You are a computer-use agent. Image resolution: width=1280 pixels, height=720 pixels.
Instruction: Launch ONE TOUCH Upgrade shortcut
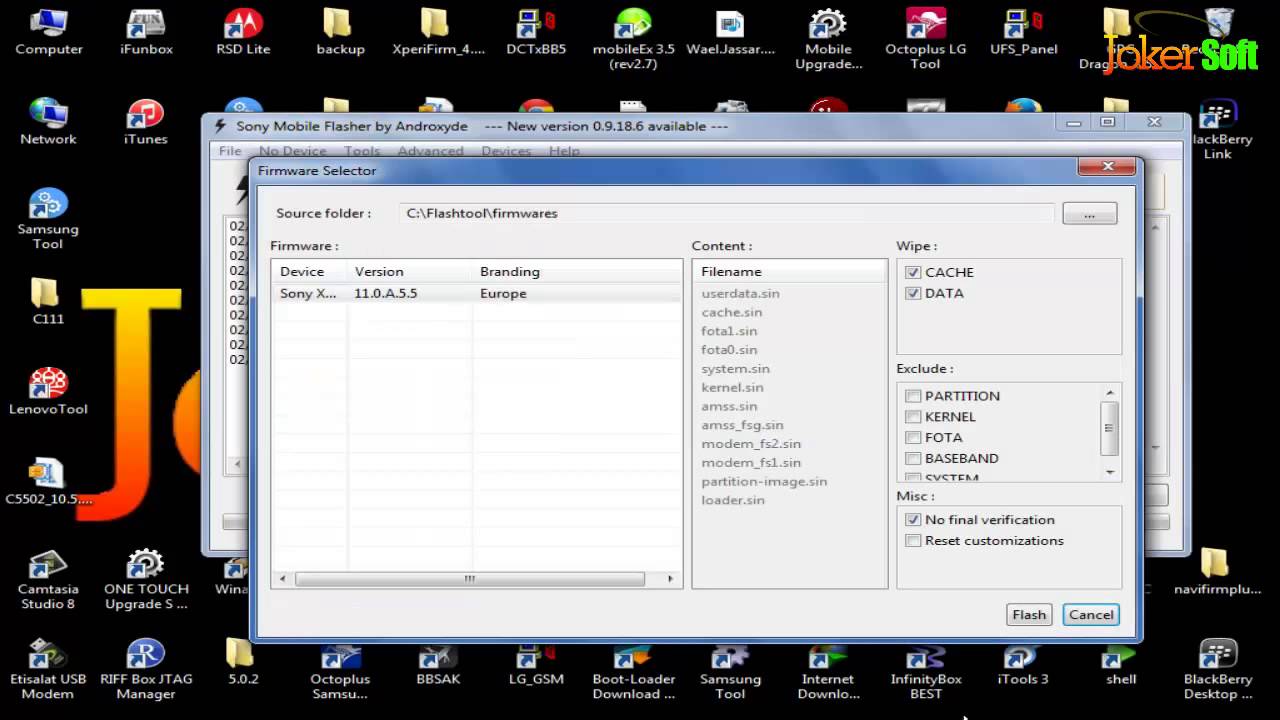point(146,579)
